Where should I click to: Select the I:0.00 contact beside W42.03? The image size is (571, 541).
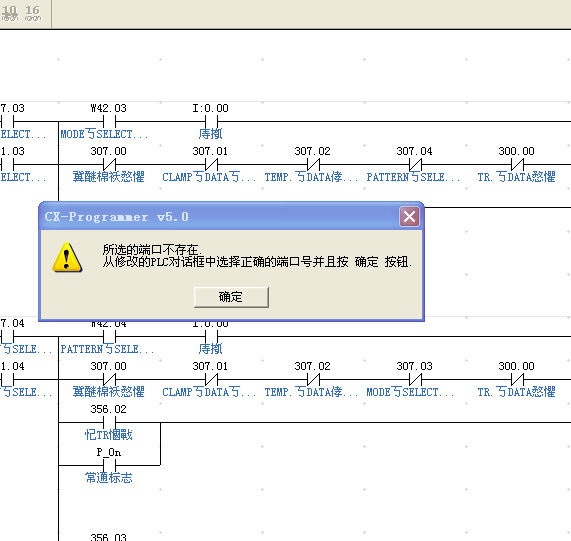(x=211, y=121)
